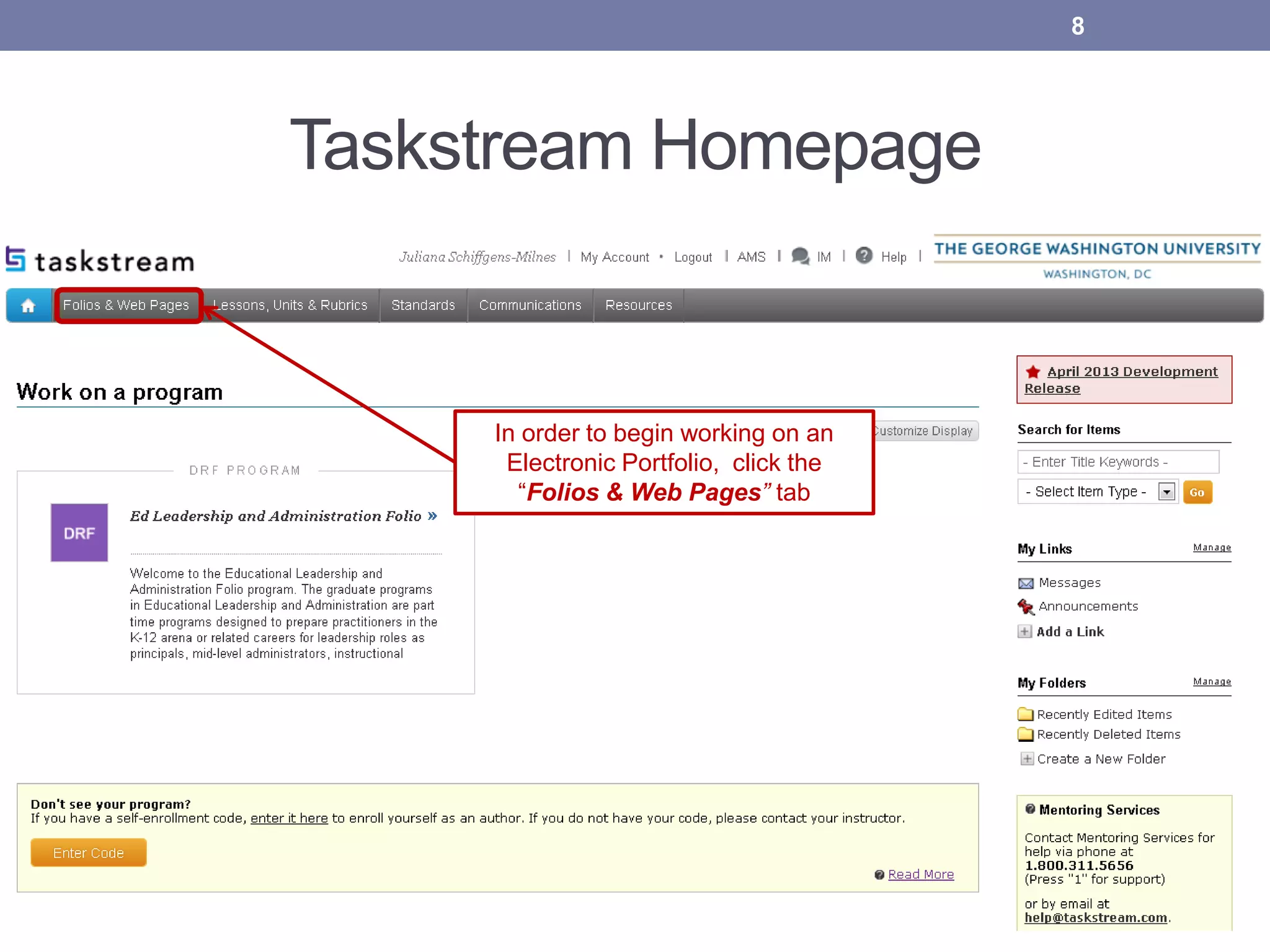Open the Communications tab
1270x952 pixels.
pyautogui.click(x=530, y=305)
